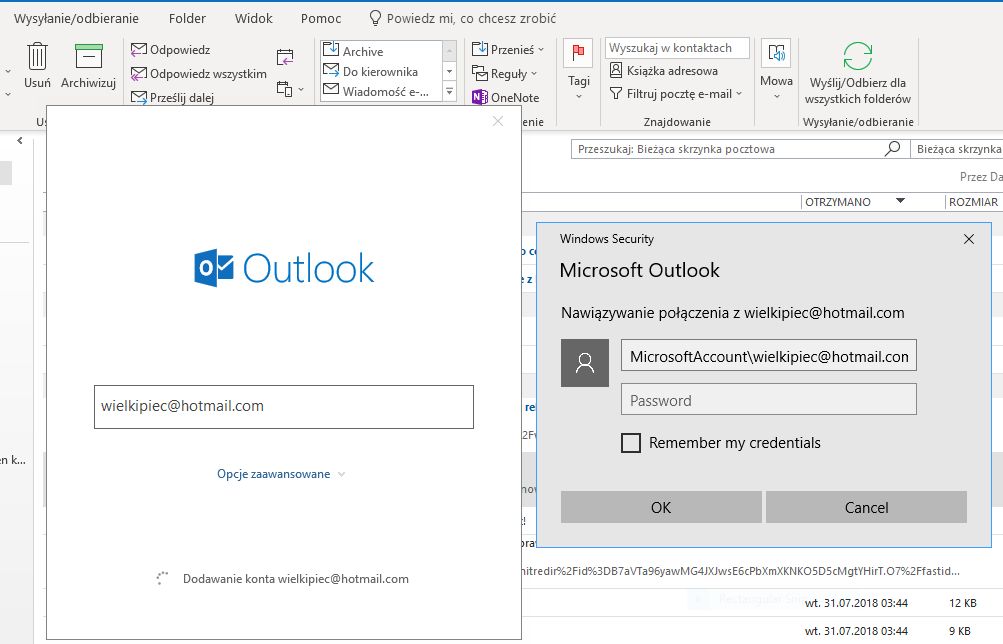Close the Outlook add account dialog
The image size is (1003, 644).
click(x=498, y=121)
